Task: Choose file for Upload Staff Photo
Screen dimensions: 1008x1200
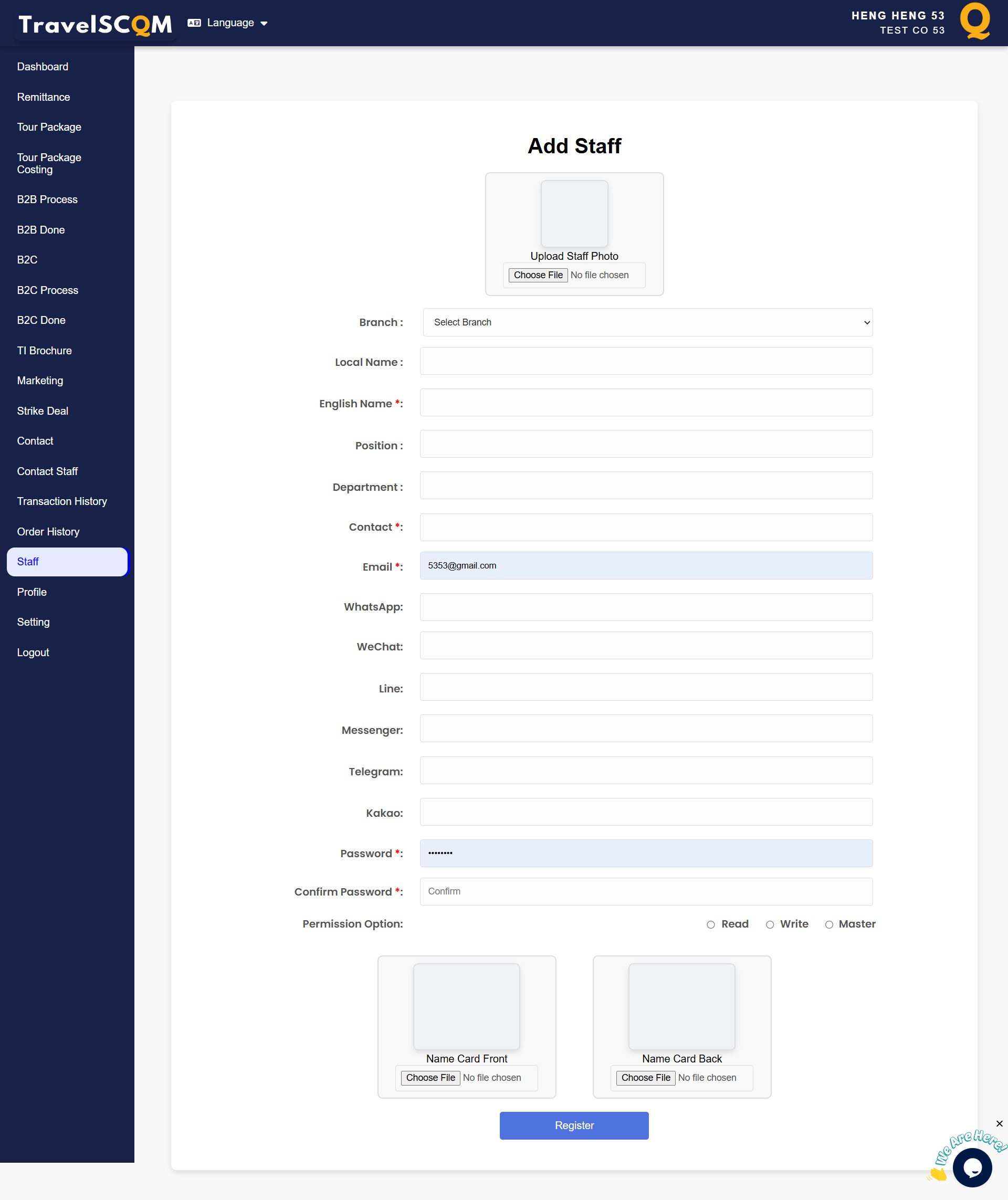Action: 538,275
